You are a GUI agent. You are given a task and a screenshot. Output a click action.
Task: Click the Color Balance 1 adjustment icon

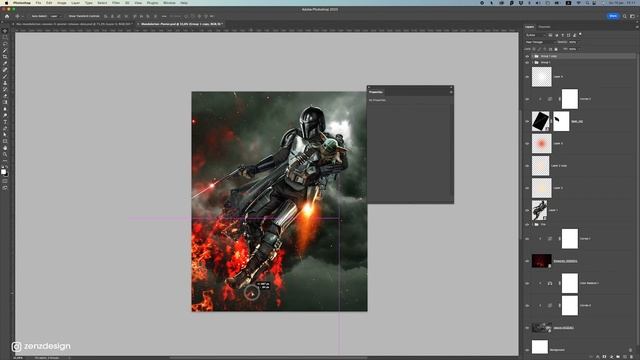coord(550,283)
